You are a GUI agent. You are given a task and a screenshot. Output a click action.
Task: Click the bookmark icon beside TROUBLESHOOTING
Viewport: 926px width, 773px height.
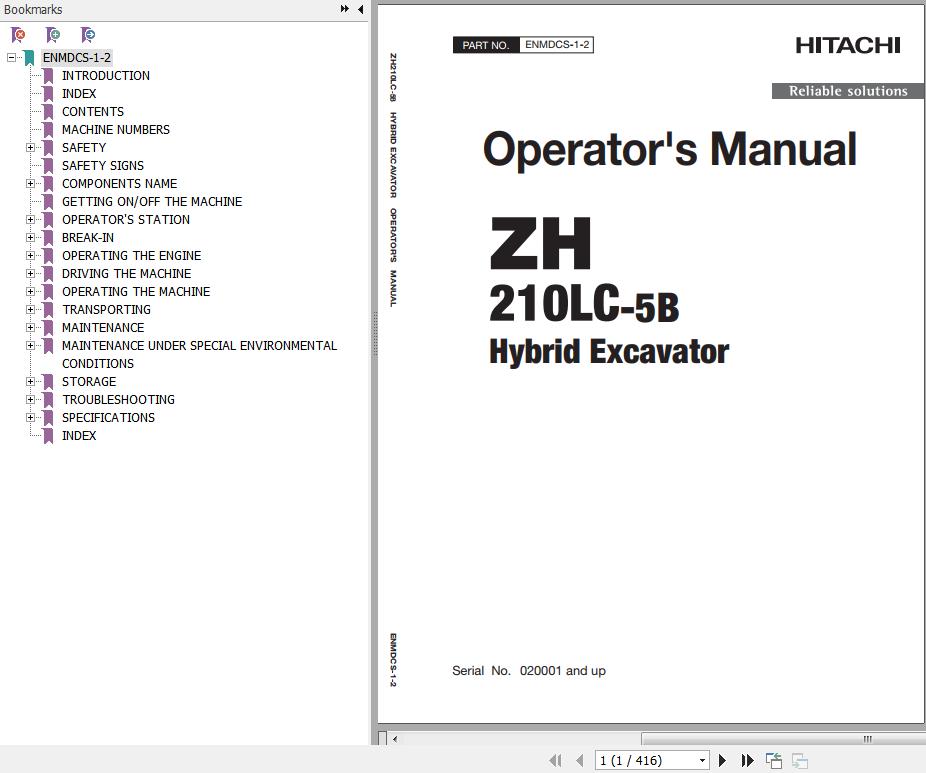point(48,400)
